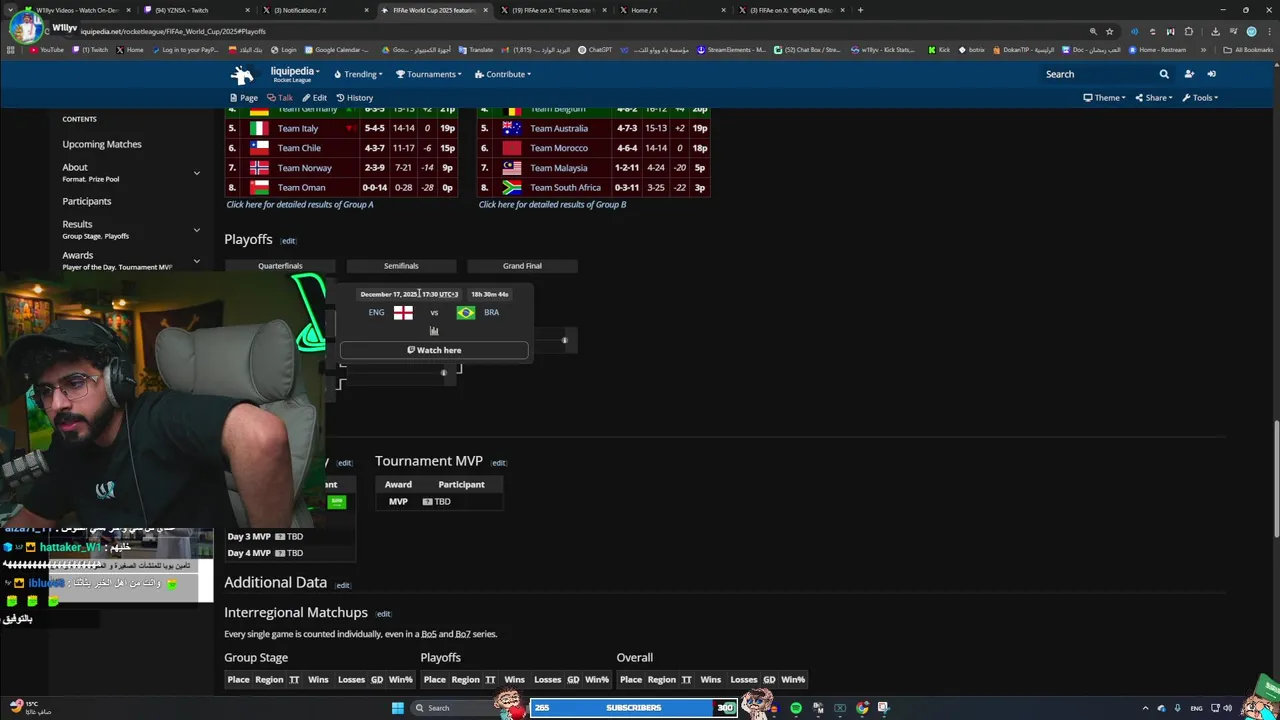Select the Page tab
Image resolution: width=1280 pixels, height=720 pixels.
(244, 98)
